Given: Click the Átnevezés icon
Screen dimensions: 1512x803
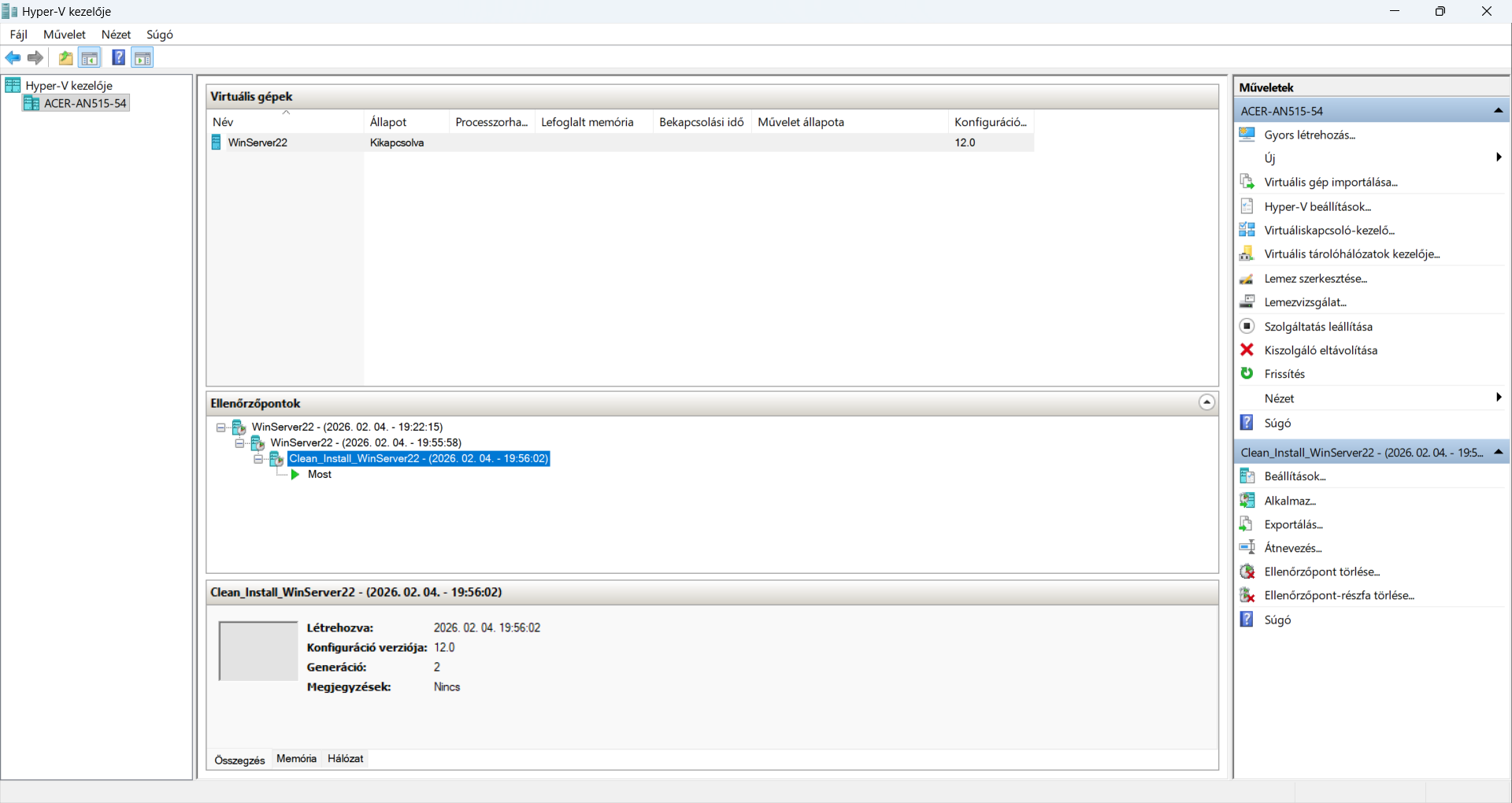Looking at the screenshot, I should 1247,547.
